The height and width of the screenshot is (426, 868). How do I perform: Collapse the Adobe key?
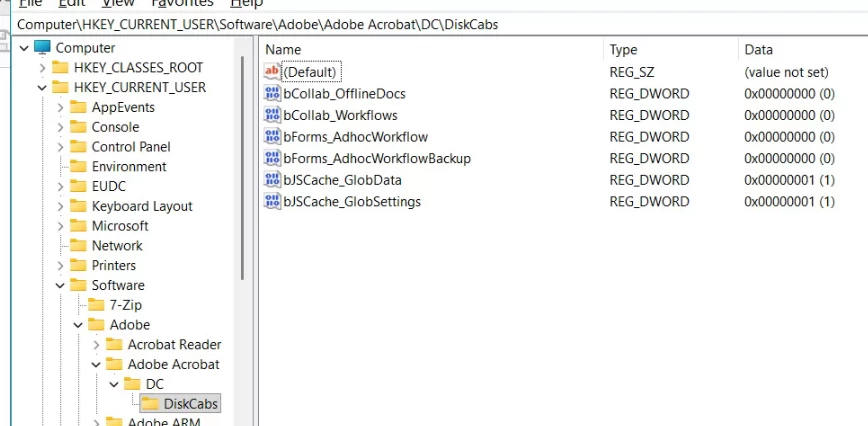[x=79, y=325]
